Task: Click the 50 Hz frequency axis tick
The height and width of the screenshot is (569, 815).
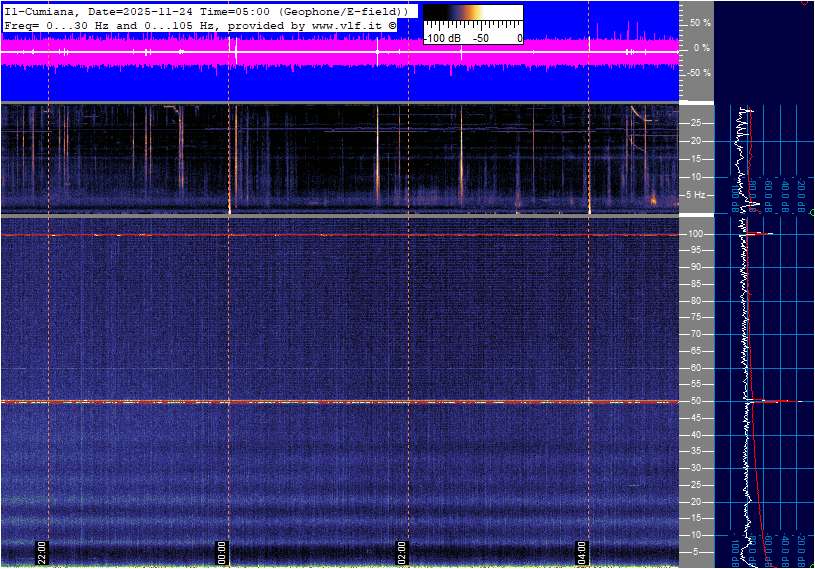Action: coord(697,401)
